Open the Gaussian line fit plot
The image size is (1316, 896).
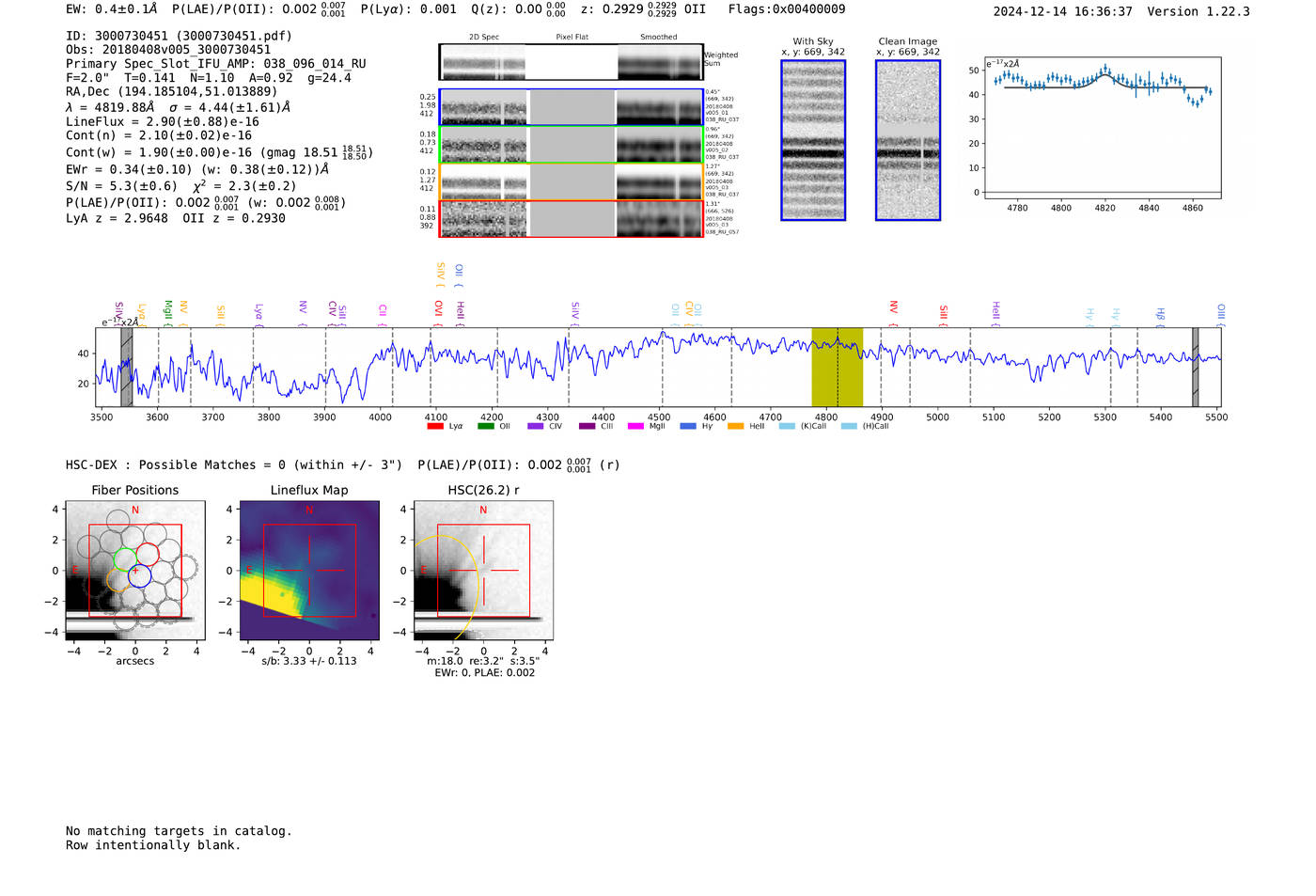[1102, 128]
